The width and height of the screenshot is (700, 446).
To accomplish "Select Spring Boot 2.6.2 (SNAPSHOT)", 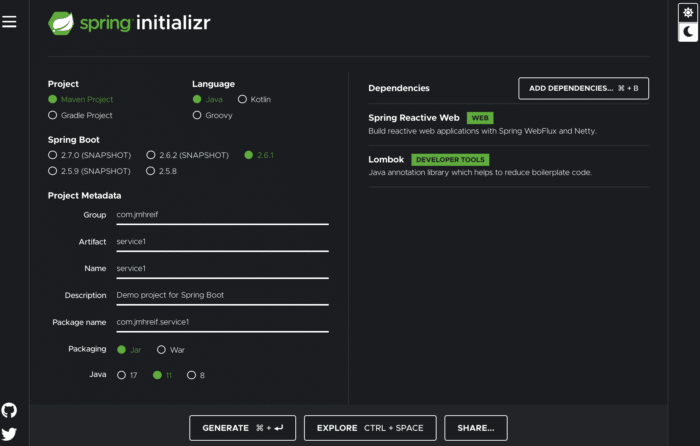I will tap(151, 155).
